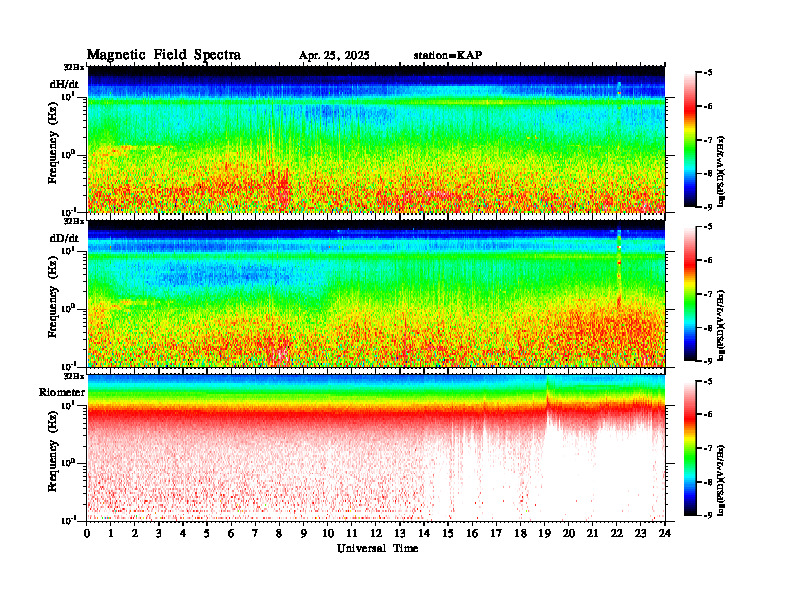Click hour 7 on the time axis
The width and height of the screenshot is (792, 612).
[x=256, y=533]
